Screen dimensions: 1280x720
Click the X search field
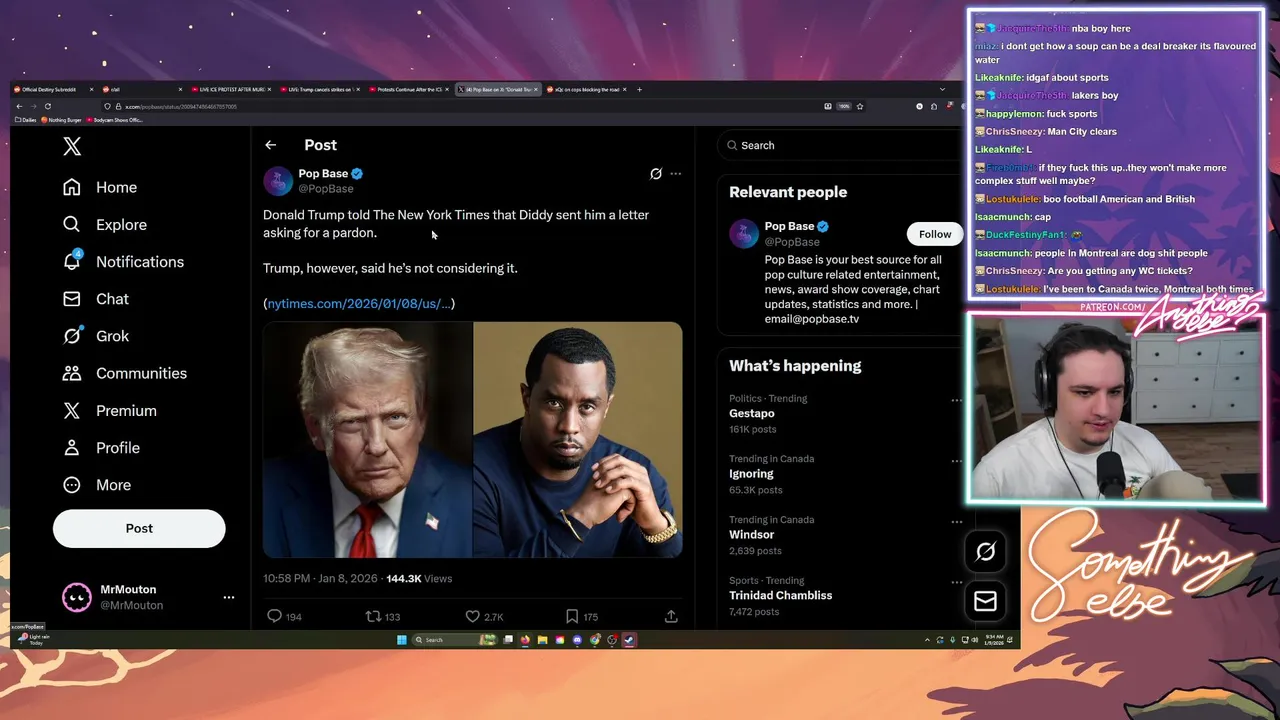click(x=840, y=145)
